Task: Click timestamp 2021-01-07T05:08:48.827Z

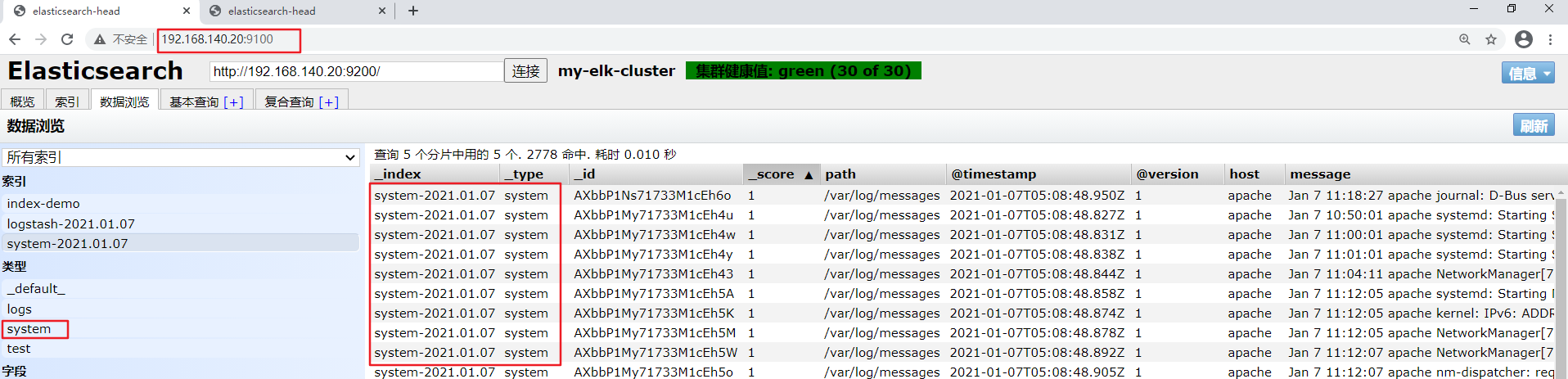Action: [x=1037, y=214]
